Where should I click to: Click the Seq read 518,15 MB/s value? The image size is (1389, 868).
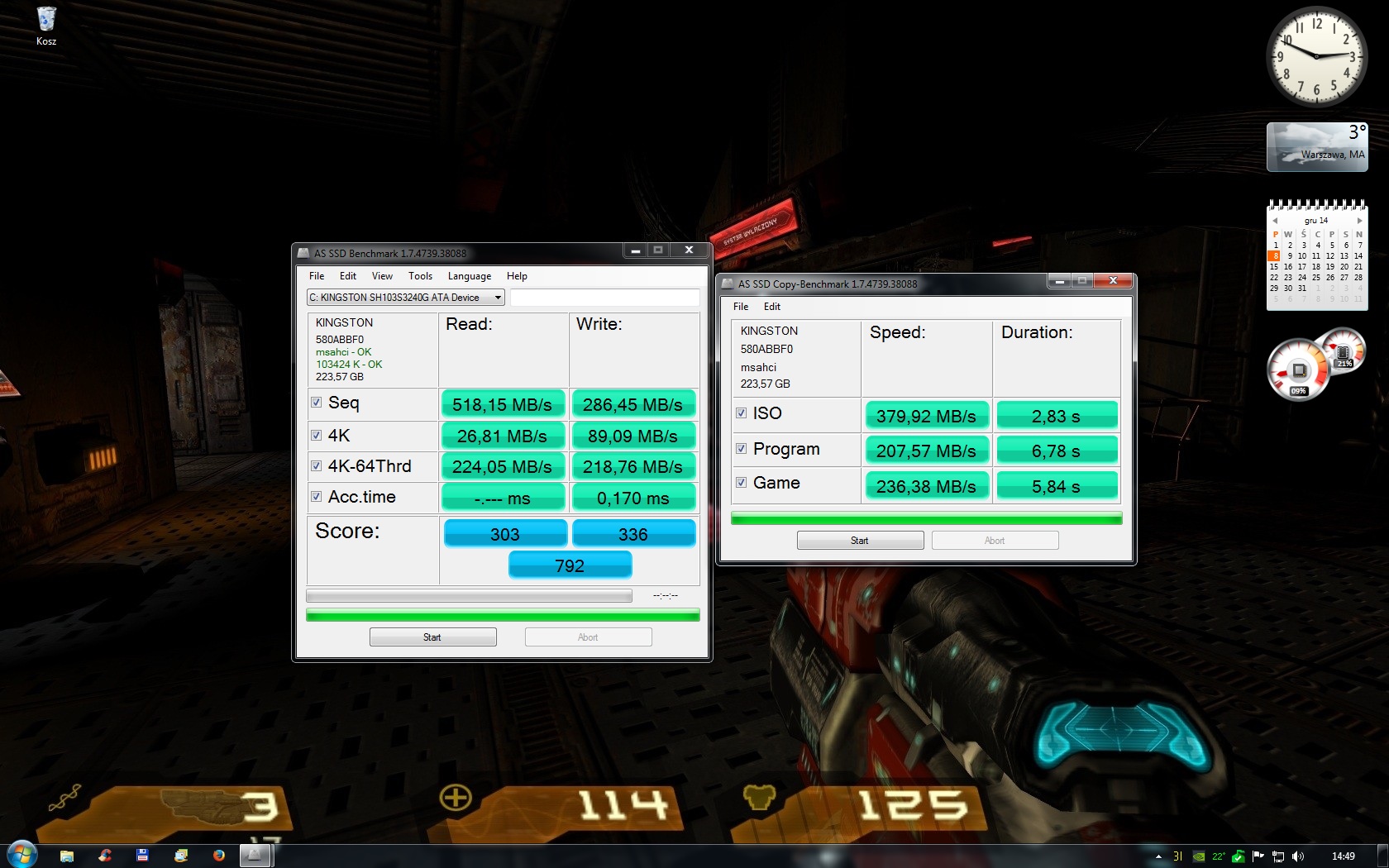[x=503, y=404]
